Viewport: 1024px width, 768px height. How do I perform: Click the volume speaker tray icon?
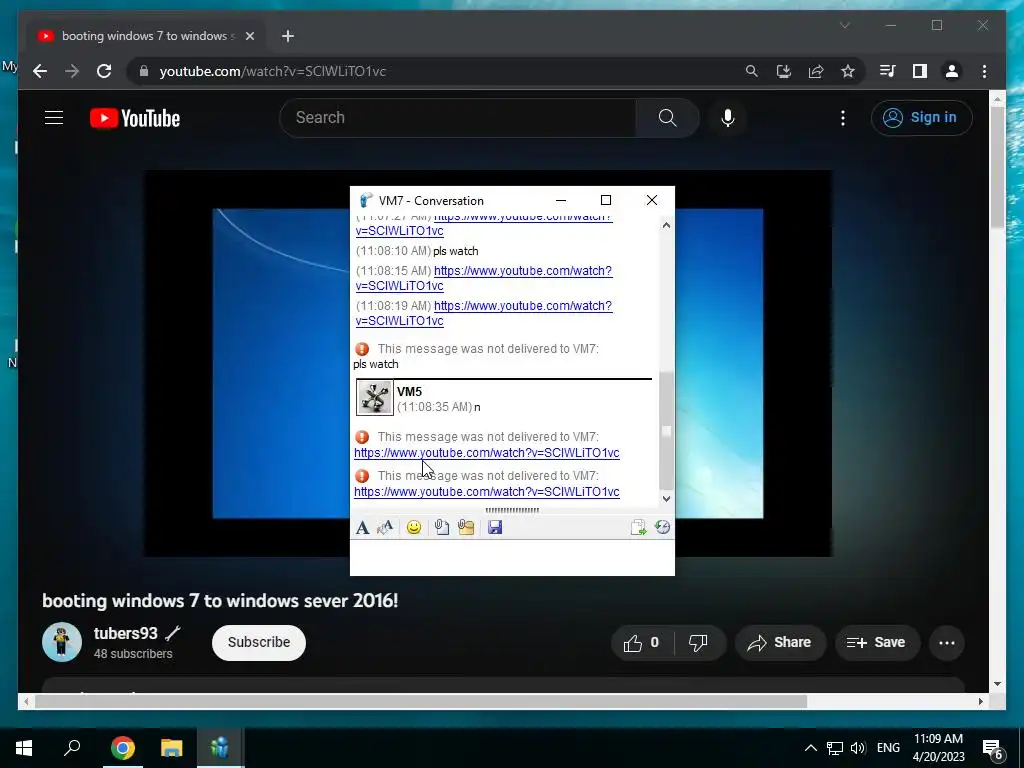tap(857, 748)
